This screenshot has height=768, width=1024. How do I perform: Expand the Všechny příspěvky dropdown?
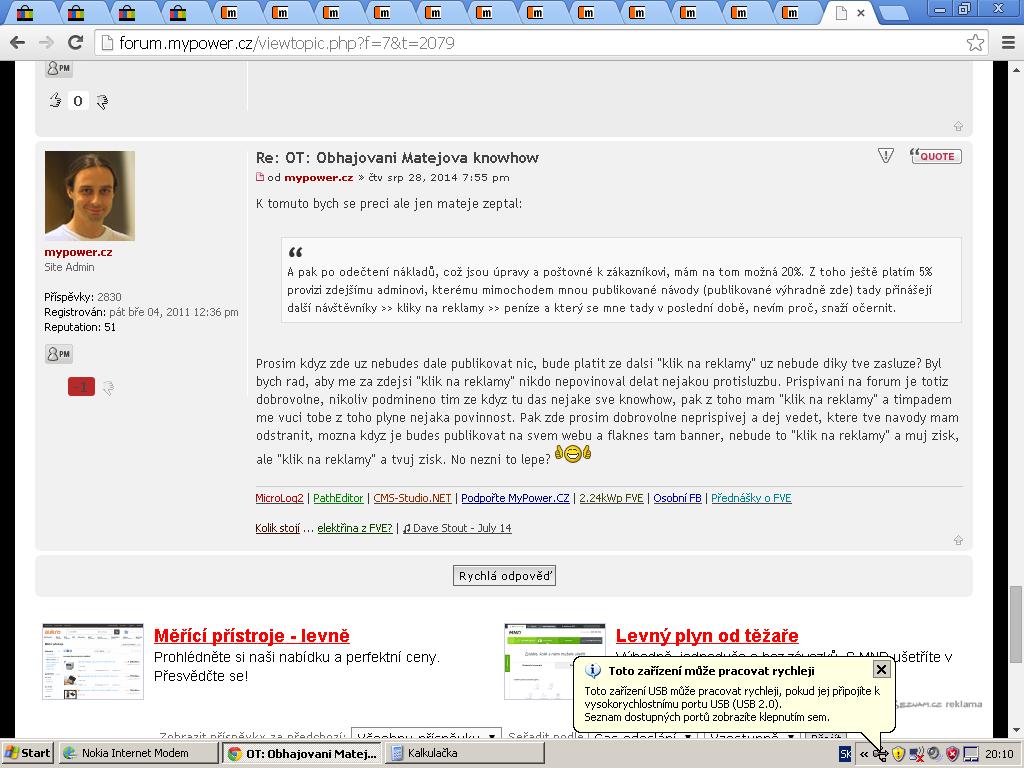pos(426,738)
